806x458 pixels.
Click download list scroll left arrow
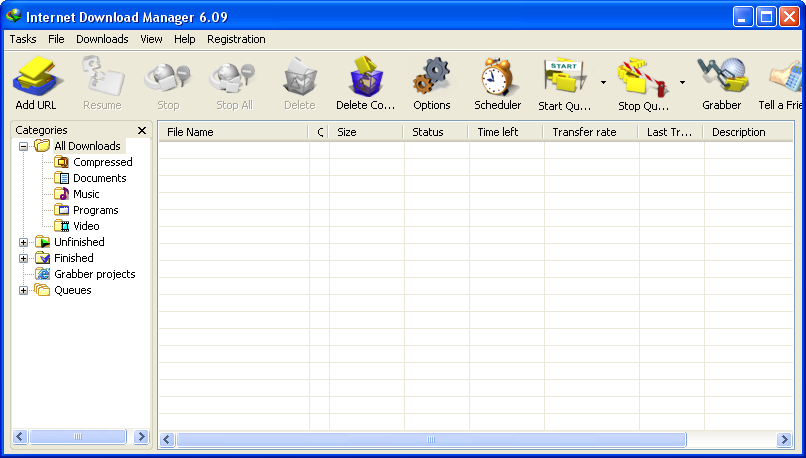pos(167,439)
